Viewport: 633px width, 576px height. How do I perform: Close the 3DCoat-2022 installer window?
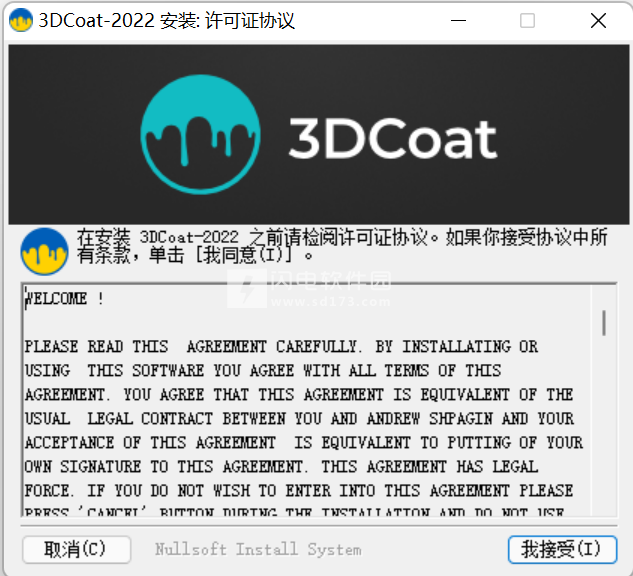(x=598, y=21)
